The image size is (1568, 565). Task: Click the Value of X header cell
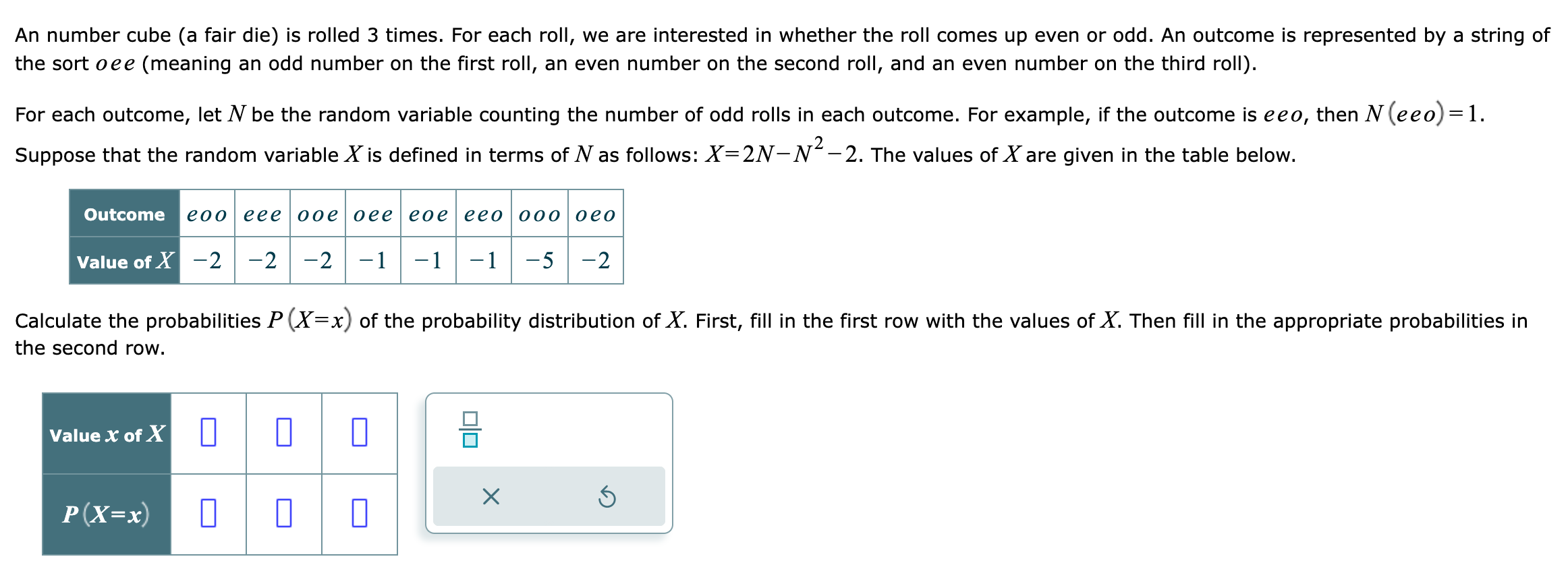[x=123, y=261]
